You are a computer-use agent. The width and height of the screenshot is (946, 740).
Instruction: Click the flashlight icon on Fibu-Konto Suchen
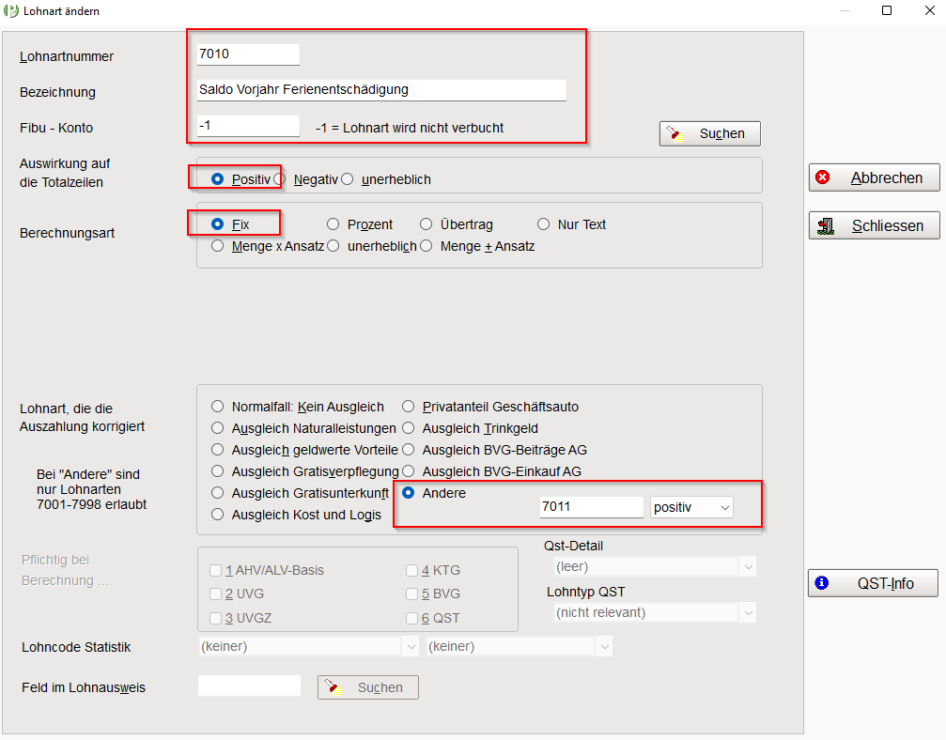[x=674, y=134]
